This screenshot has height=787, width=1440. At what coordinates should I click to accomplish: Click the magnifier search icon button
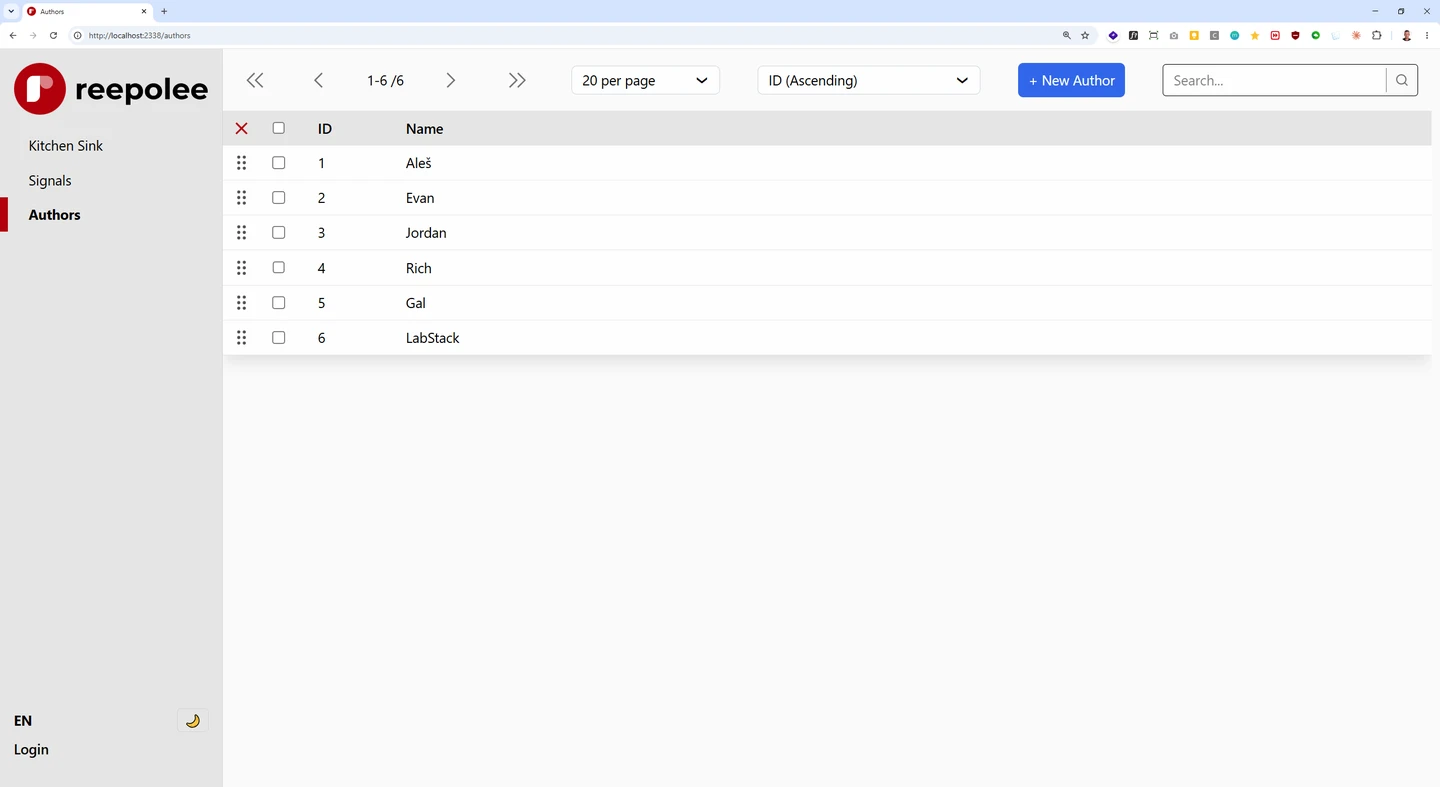1402,80
